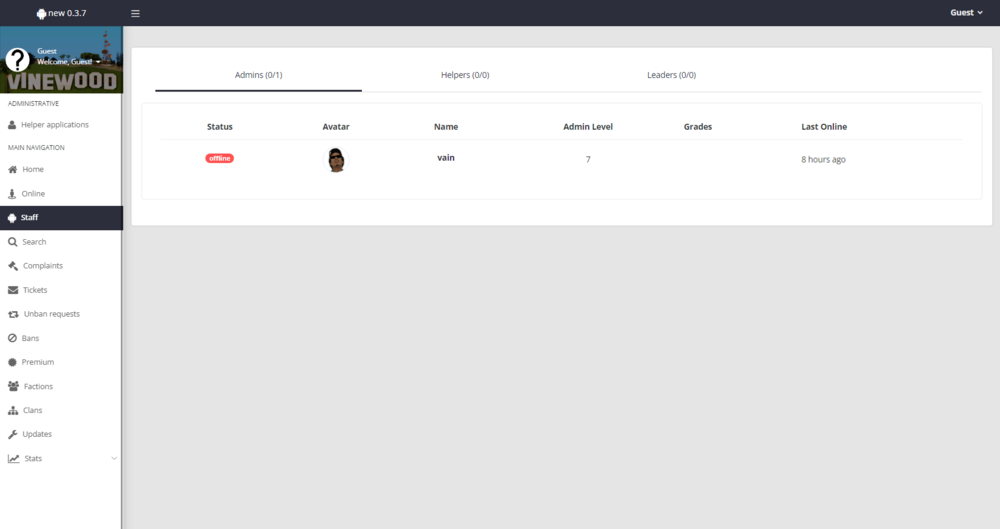Viewport: 1000px width, 529px height.
Task: Click the Tickets envelope icon
Action: 13,290
